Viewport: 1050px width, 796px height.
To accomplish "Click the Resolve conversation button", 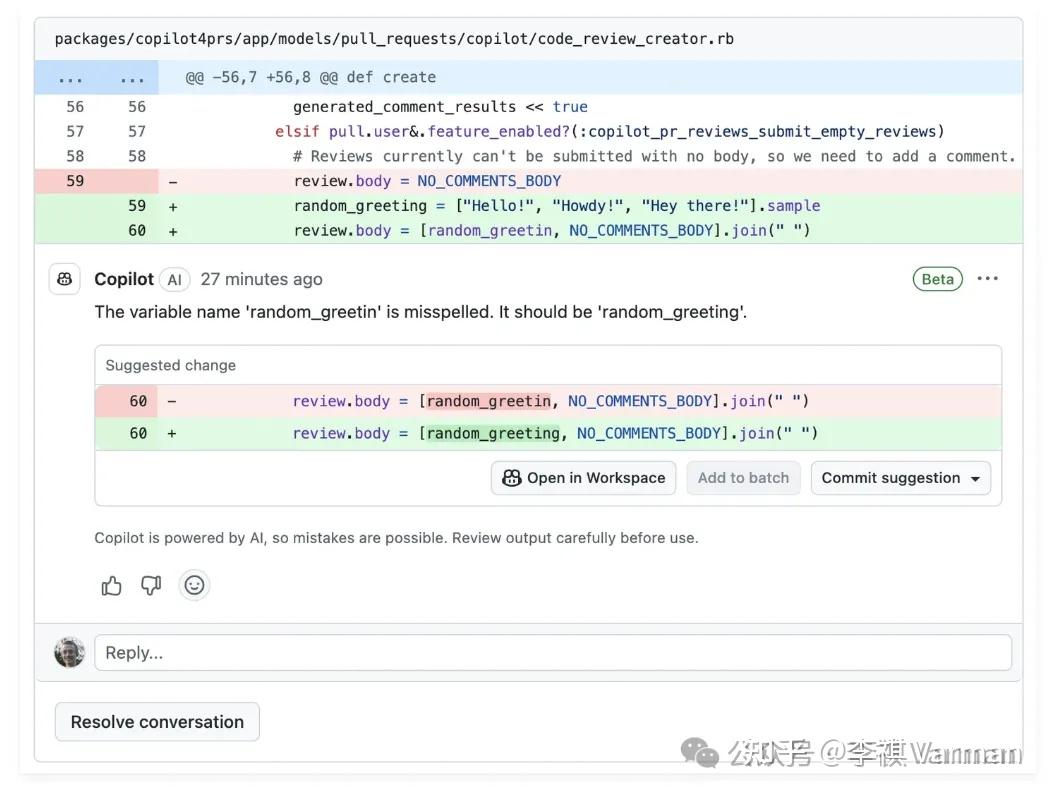I will pyautogui.click(x=157, y=722).
